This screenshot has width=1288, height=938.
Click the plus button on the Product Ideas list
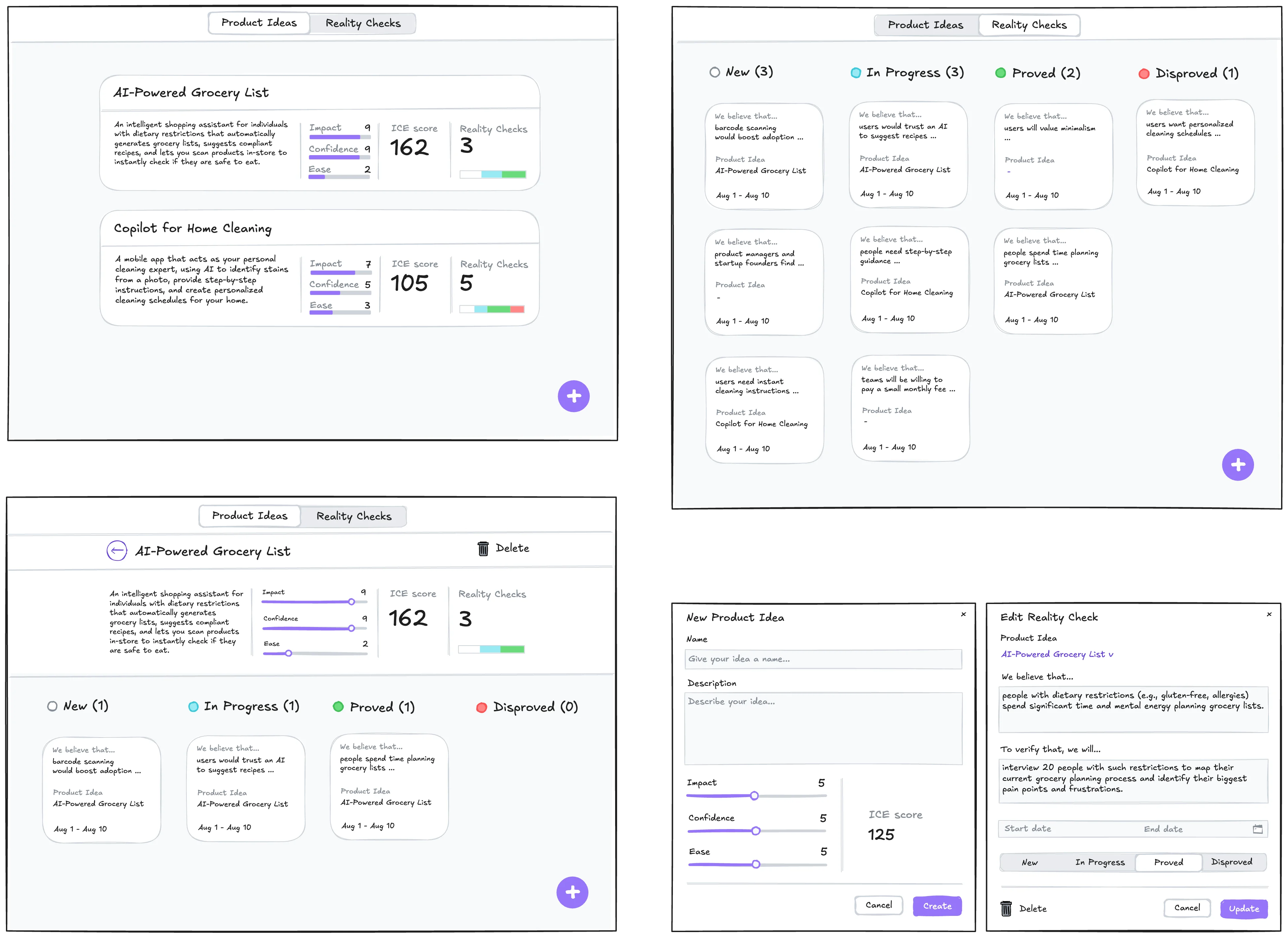[574, 396]
